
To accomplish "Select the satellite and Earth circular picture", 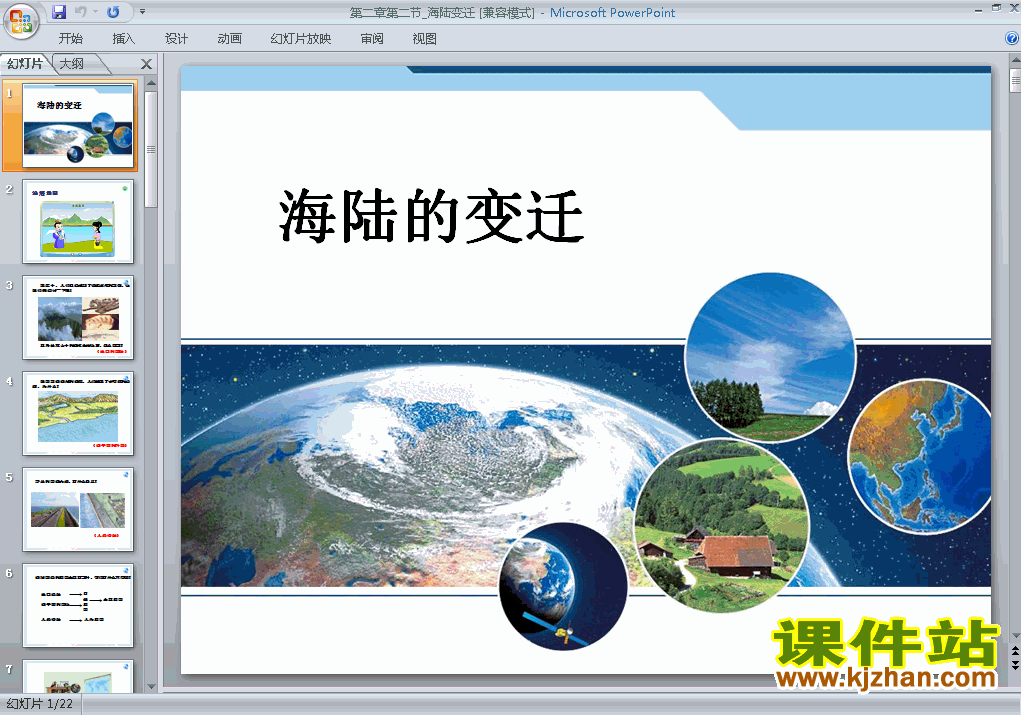I will (x=563, y=587).
